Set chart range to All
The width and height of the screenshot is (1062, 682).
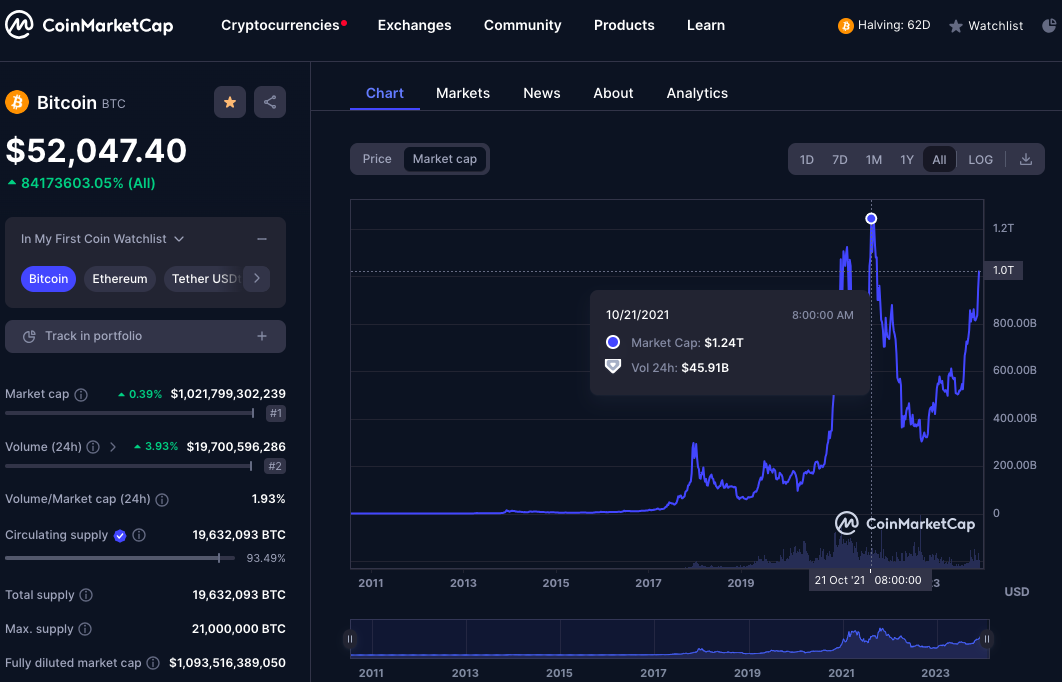click(x=939, y=160)
